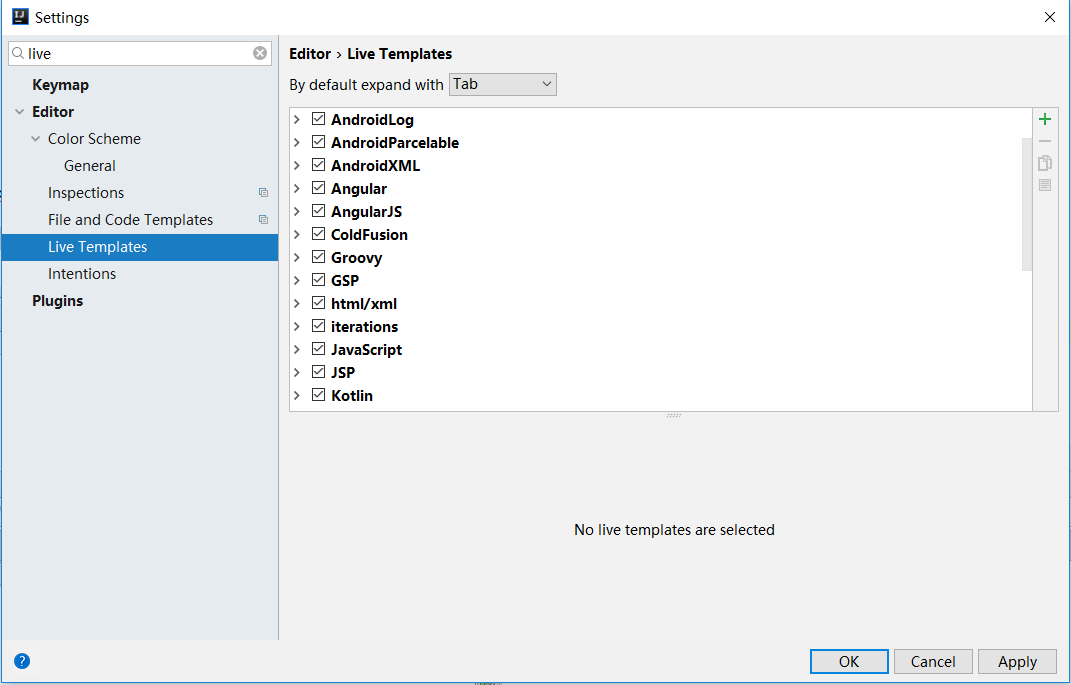Open the Intentions settings page
The image size is (1071, 685).
(x=82, y=274)
